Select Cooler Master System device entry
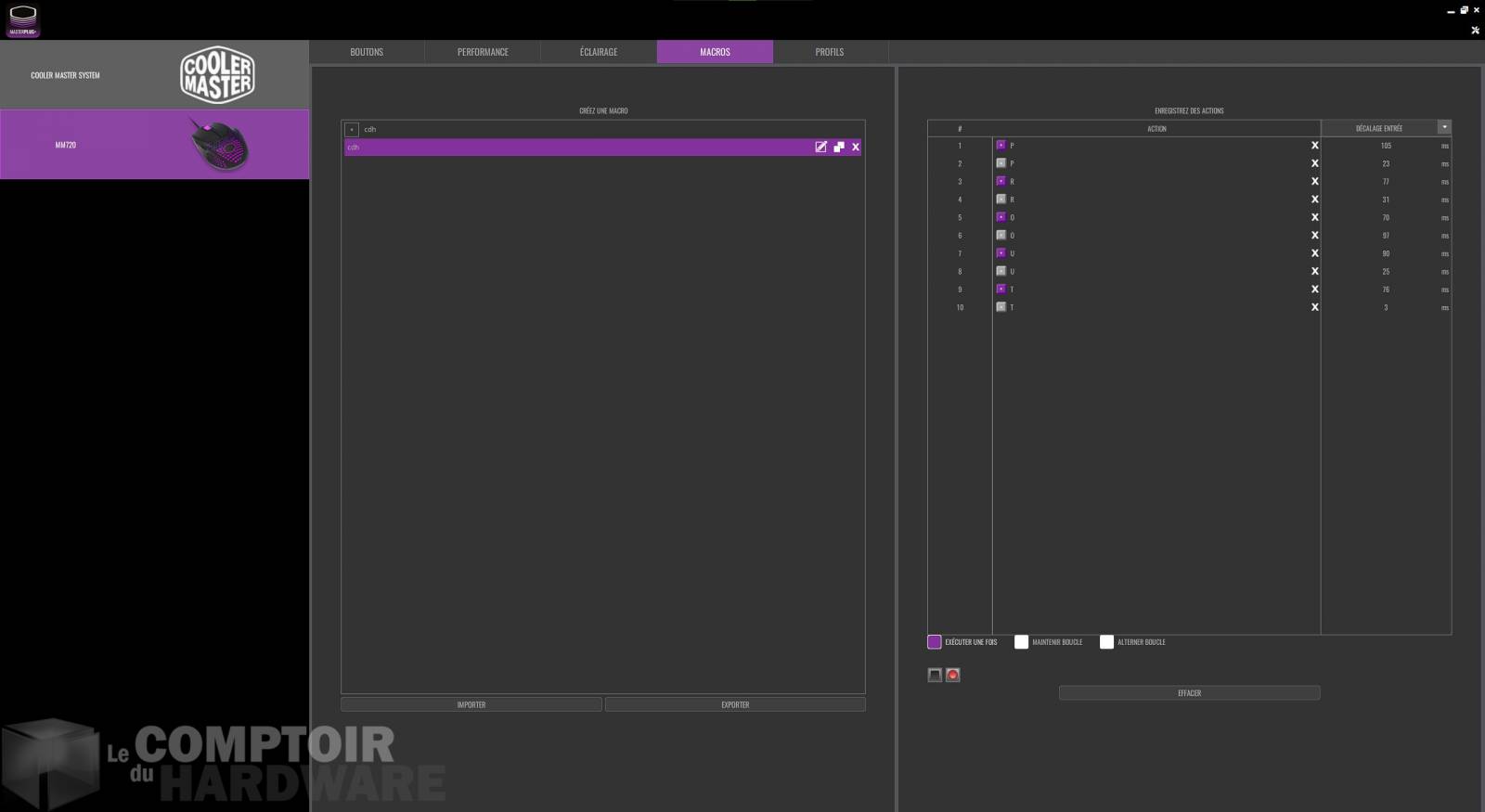Image resolution: width=1485 pixels, height=812 pixels. pyautogui.click(x=154, y=75)
